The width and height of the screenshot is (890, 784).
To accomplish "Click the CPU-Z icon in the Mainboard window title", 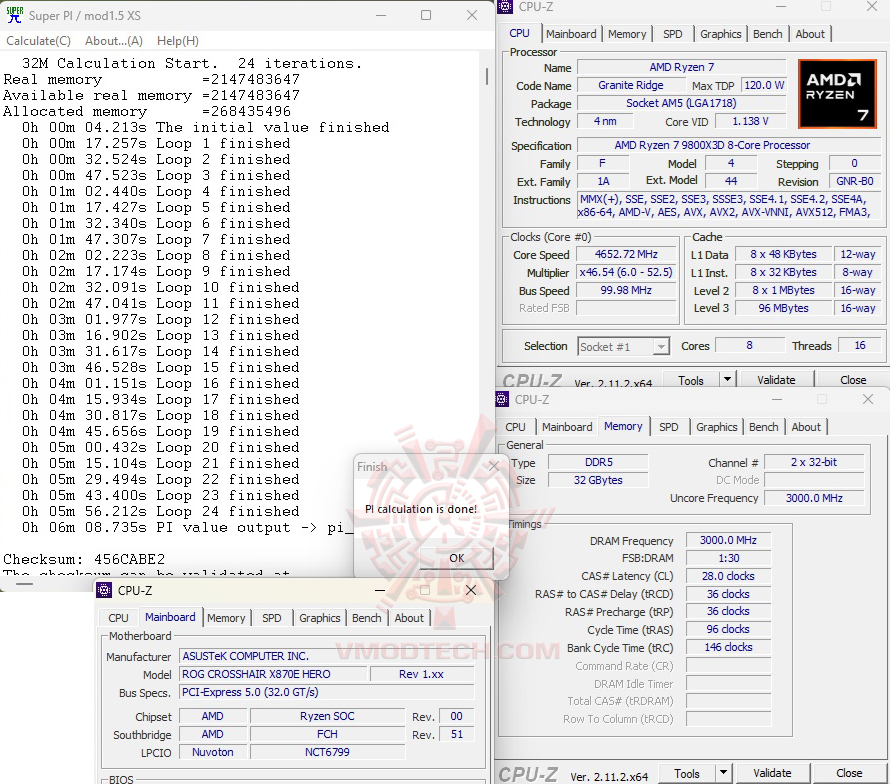I will pos(104,590).
